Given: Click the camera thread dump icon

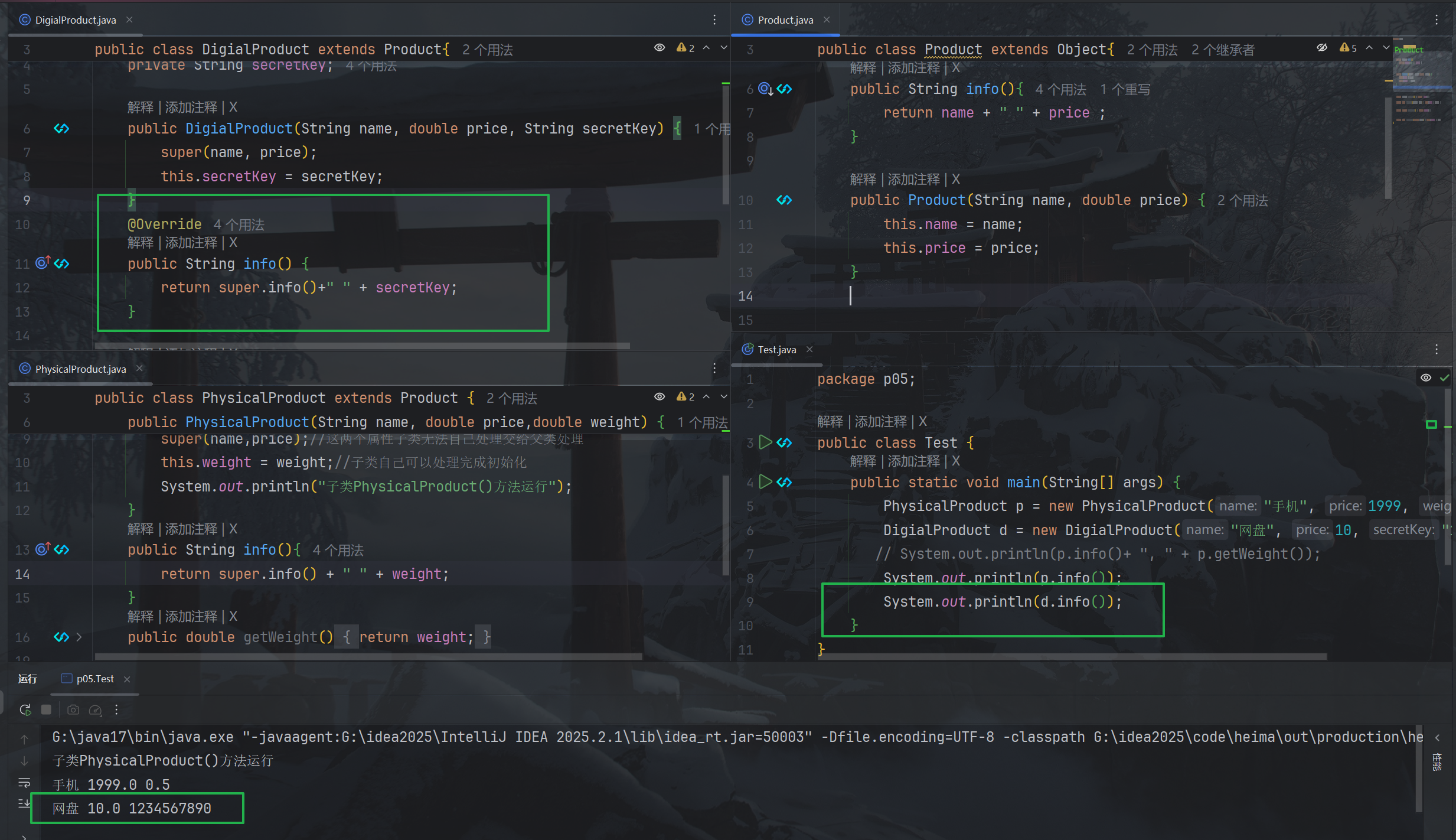Looking at the screenshot, I should pos(73,709).
